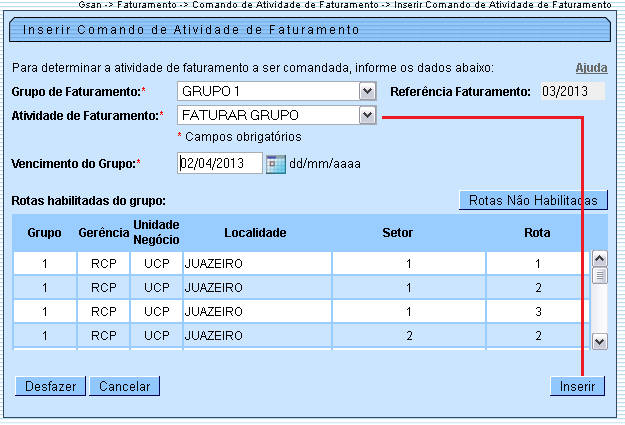Open the Ajuda help link
625x425 pixels.
[592, 68]
